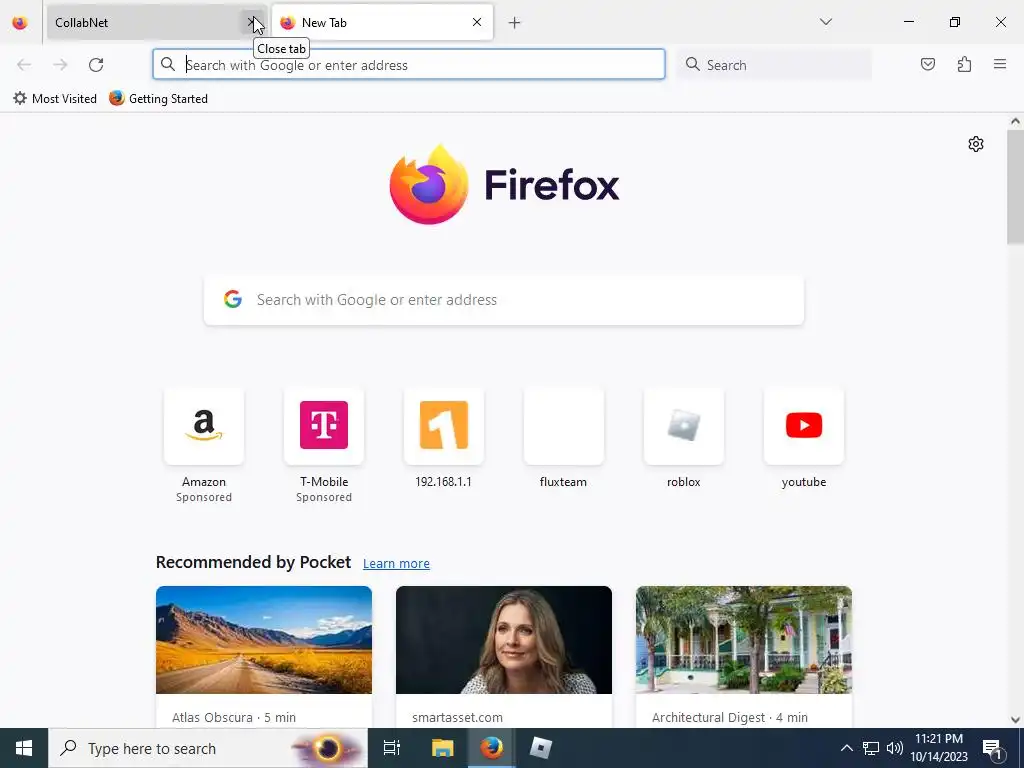Open a new tab with plus button
The width and height of the screenshot is (1024, 768).
coord(515,23)
